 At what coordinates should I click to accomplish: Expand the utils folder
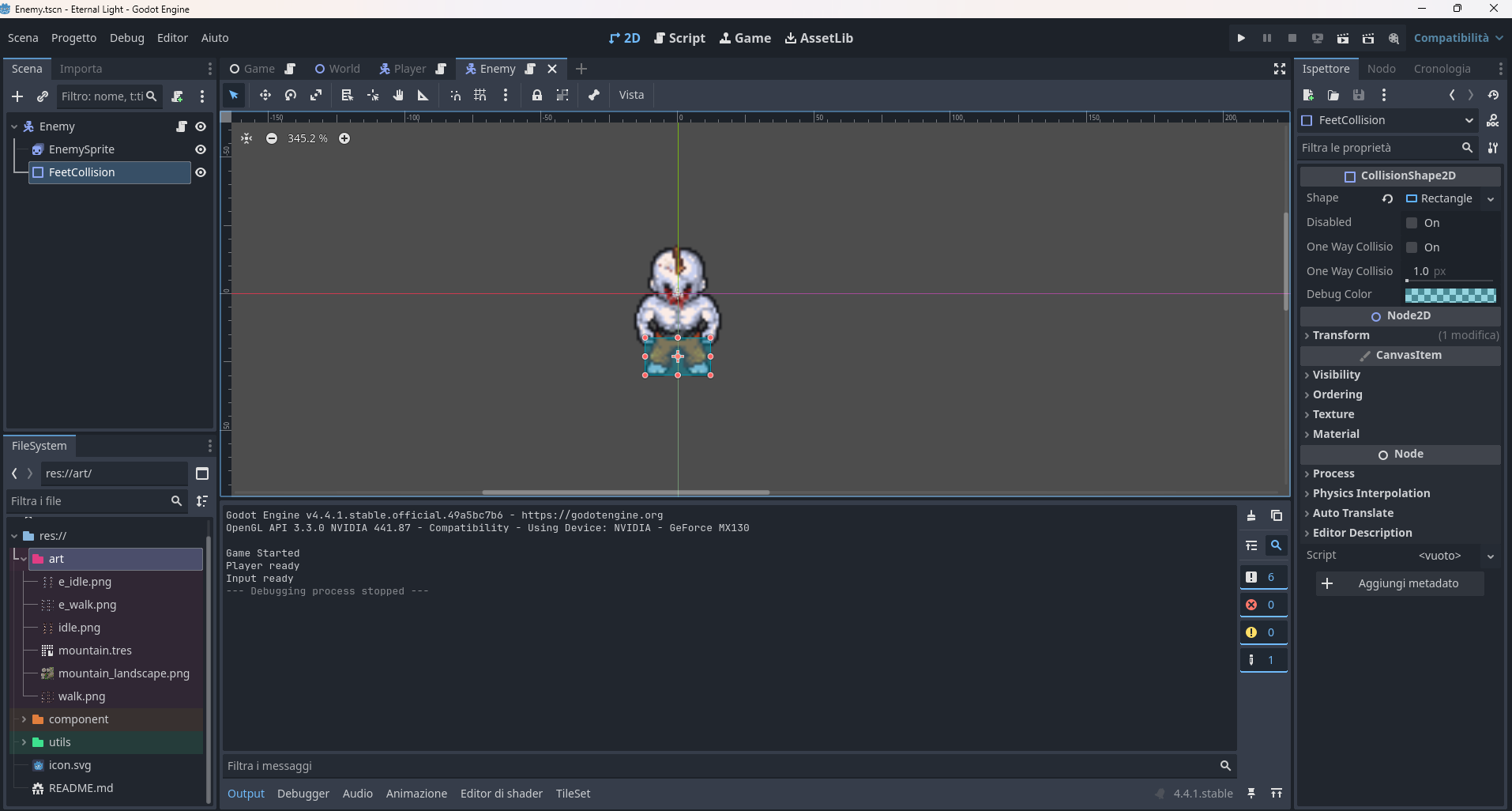click(x=24, y=742)
